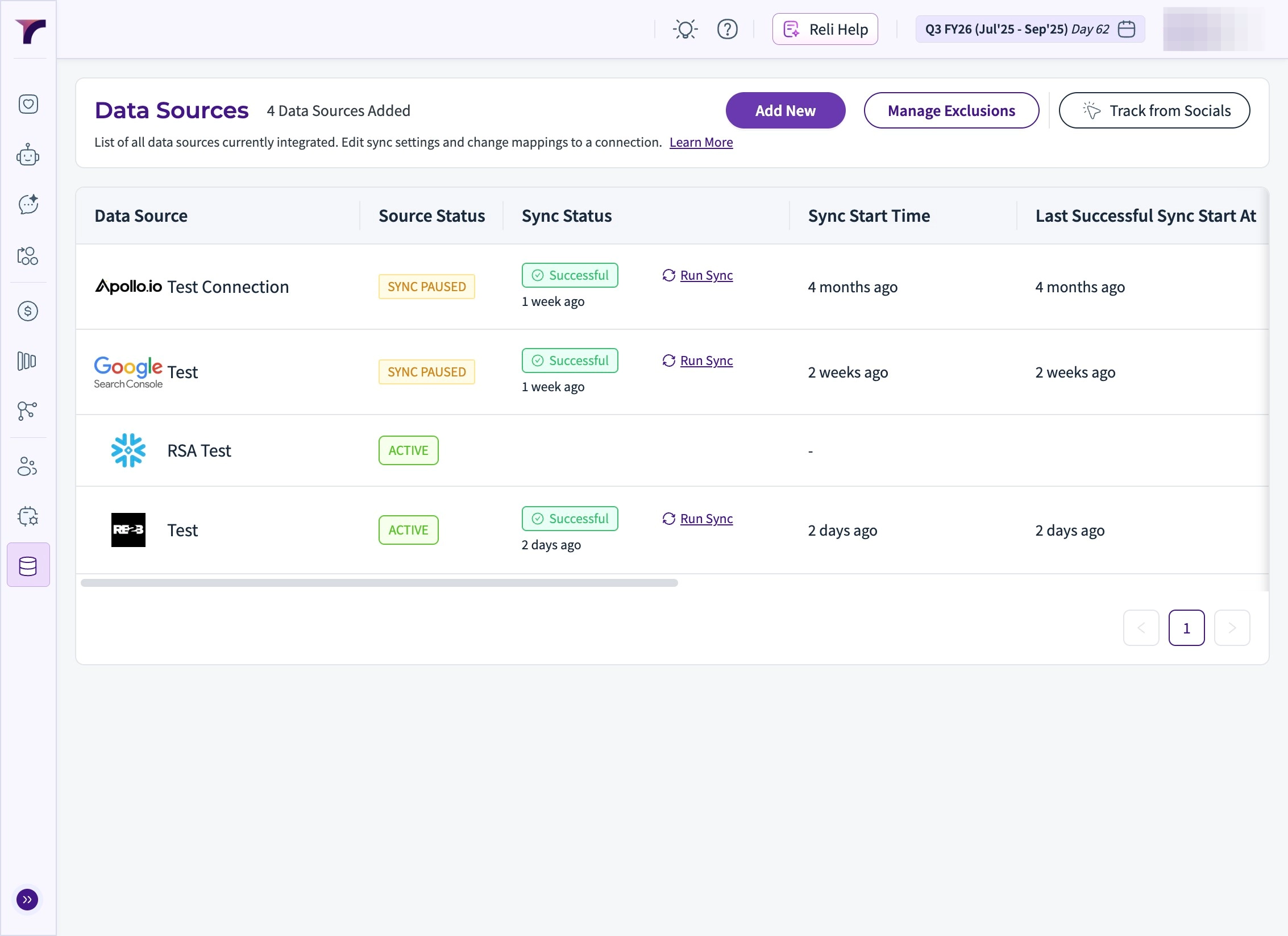Image resolution: width=1288 pixels, height=936 pixels.
Task: Click the lightbulb theme icon in header
Action: pyautogui.click(x=685, y=29)
